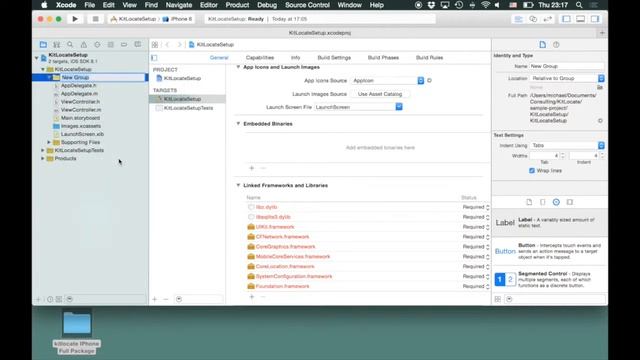Show the Standard editor

518,19
